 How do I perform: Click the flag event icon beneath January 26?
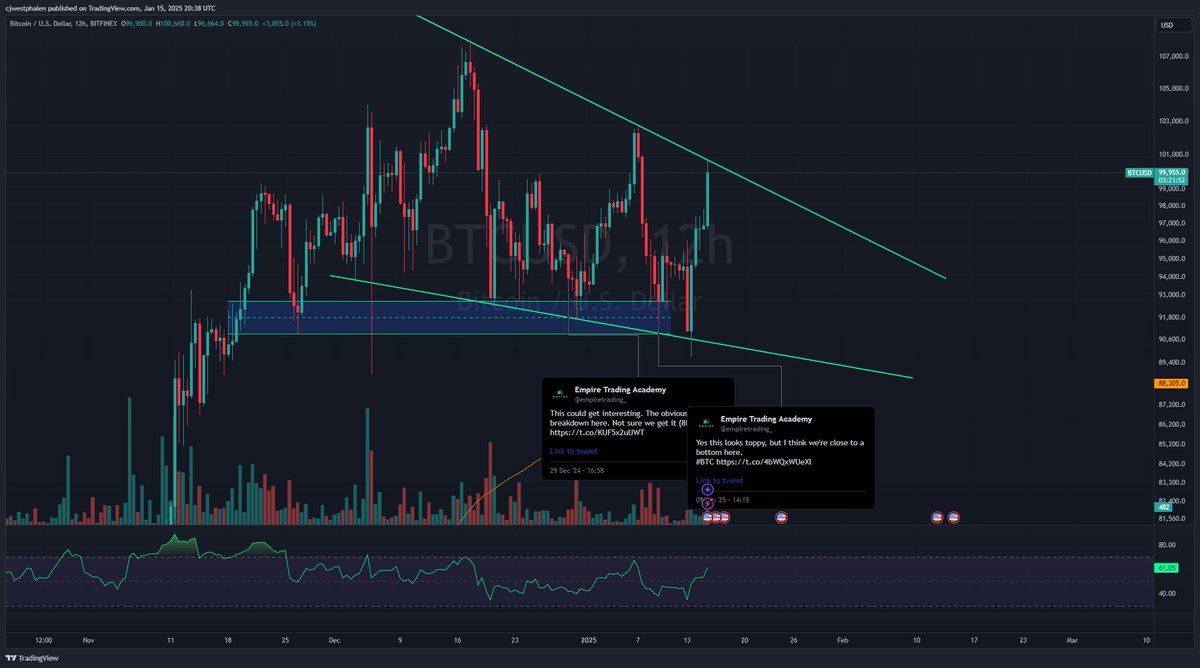click(781, 517)
